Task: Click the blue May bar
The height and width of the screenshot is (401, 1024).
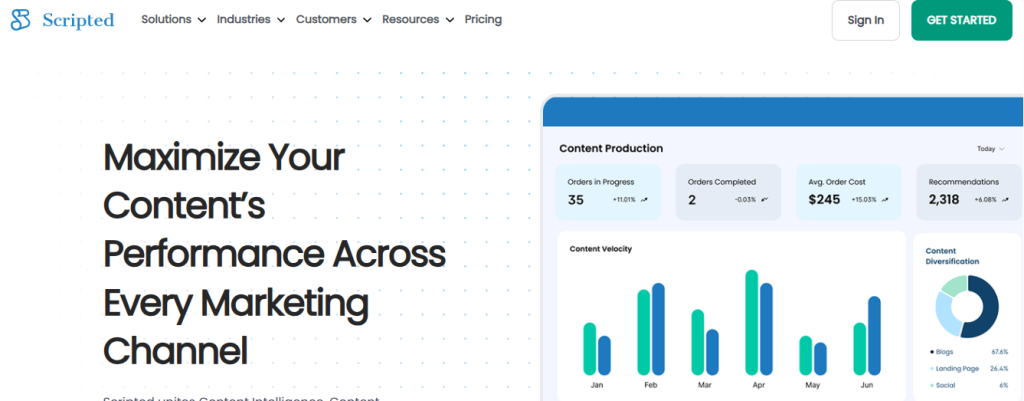Action: pos(820,359)
